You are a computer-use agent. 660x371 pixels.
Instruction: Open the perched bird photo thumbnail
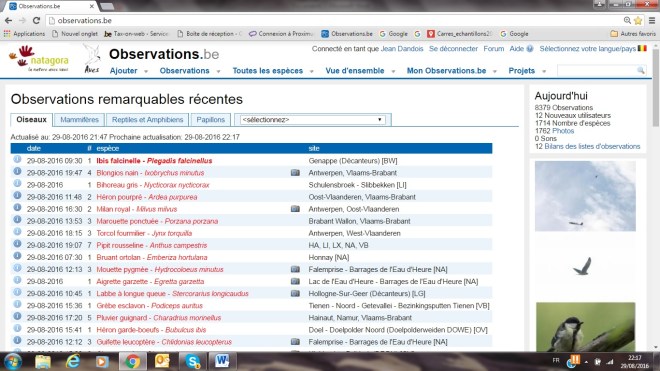point(585,327)
